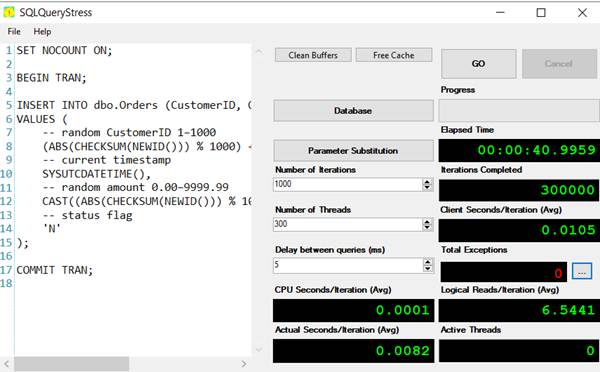
Task: Click the Total Exceptions value 0
Action: point(558,273)
